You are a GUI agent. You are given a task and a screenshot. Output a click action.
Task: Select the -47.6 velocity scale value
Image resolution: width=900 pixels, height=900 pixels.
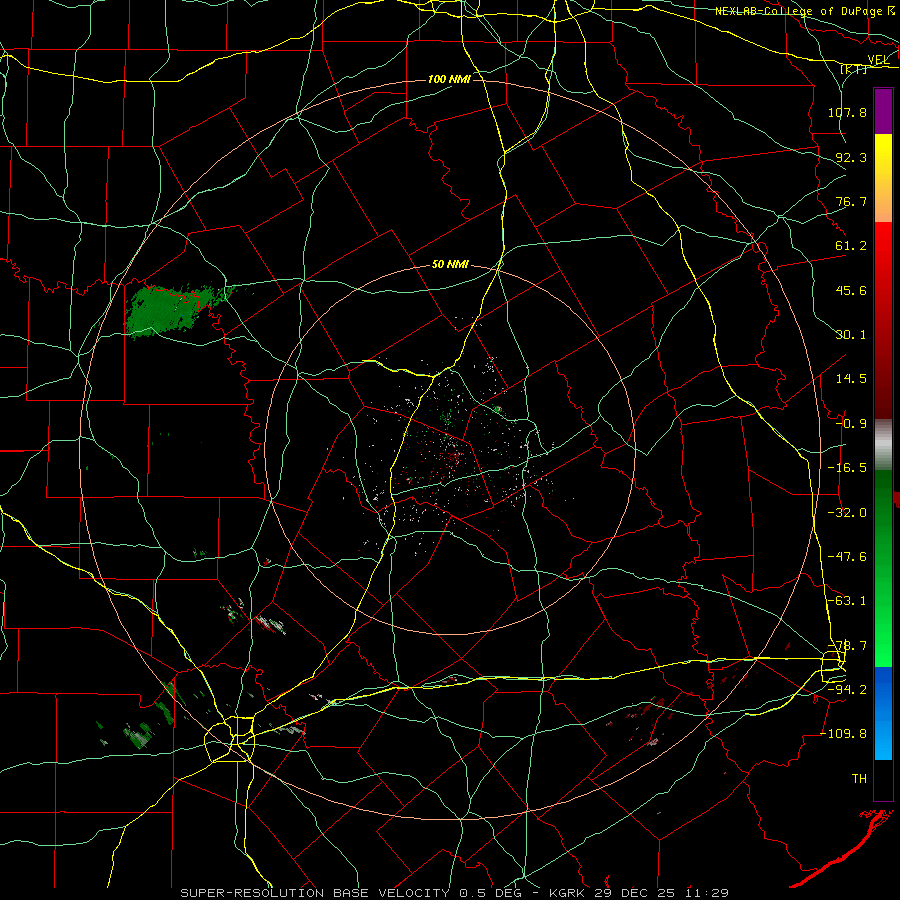click(847, 557)
